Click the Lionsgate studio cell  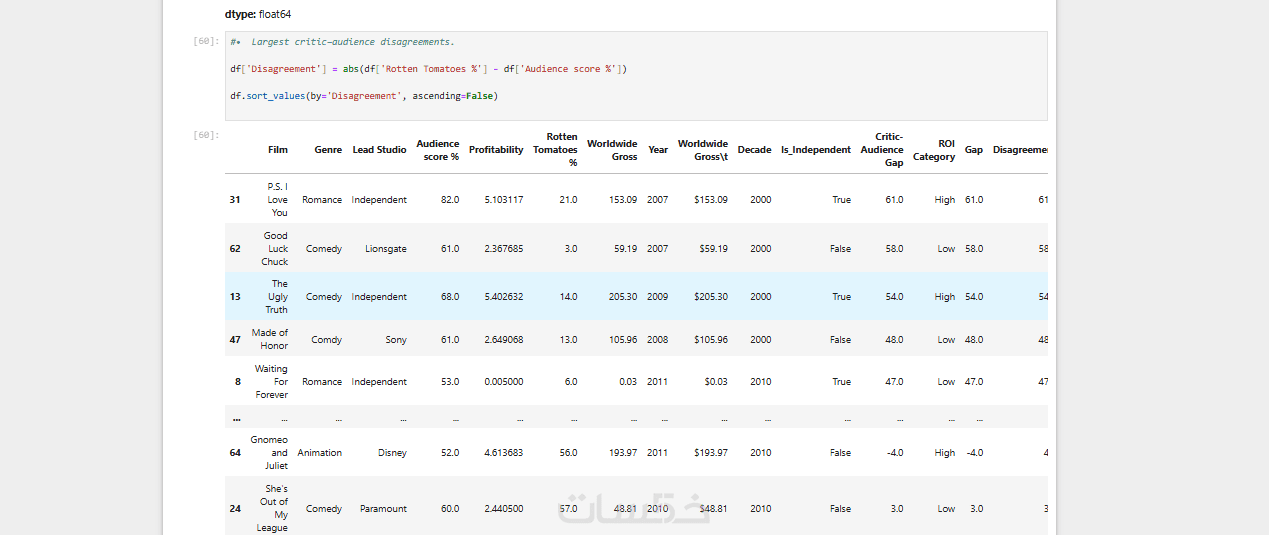pyautogui.click(x=385, y=249)
